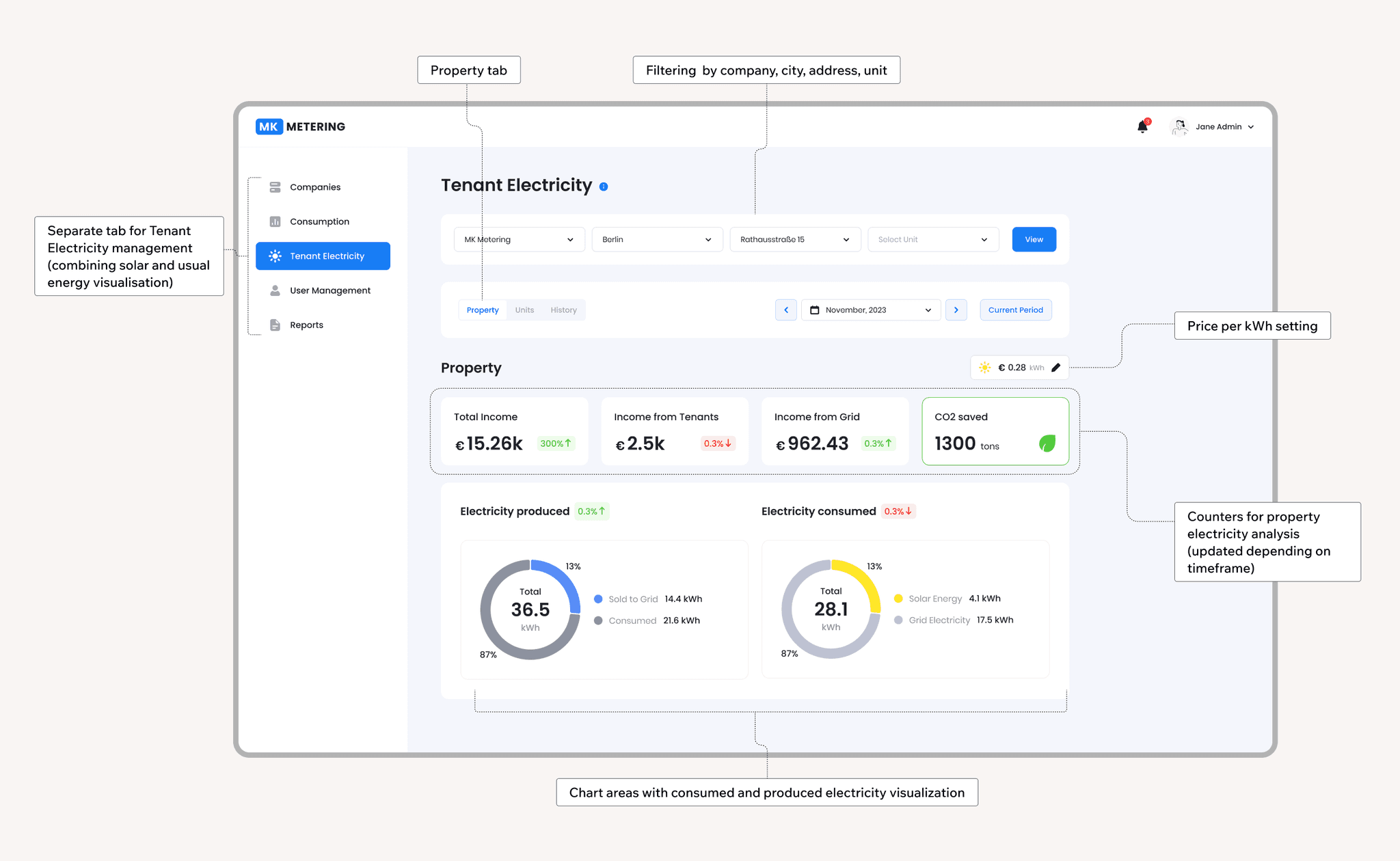The image size is (1400, 861).
Task: Open the Select Unit dropdown
Action: click(x=932, y=240)
